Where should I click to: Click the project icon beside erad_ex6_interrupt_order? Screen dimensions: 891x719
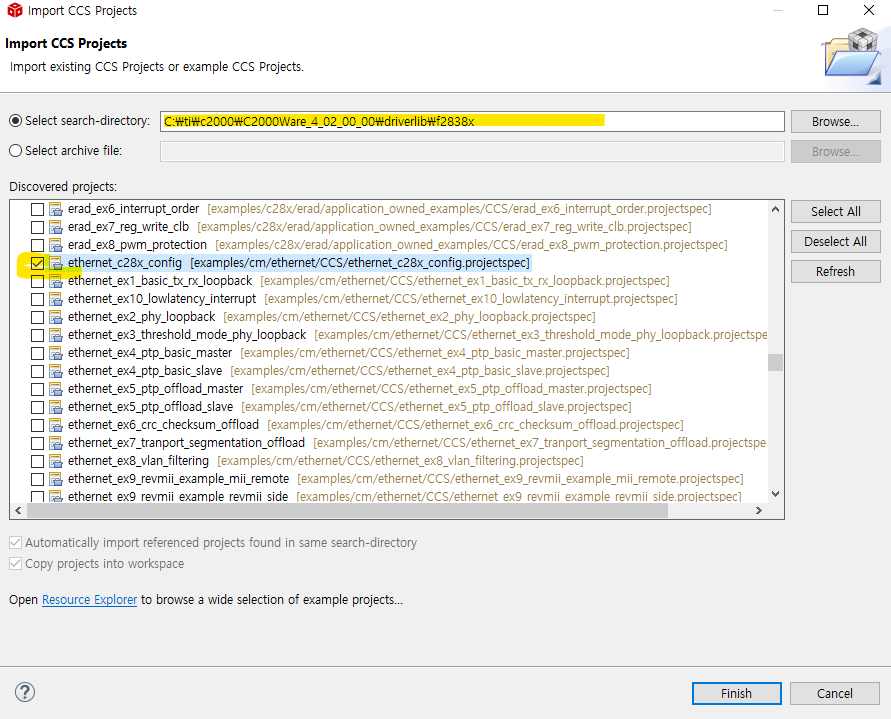pos(56,209)
